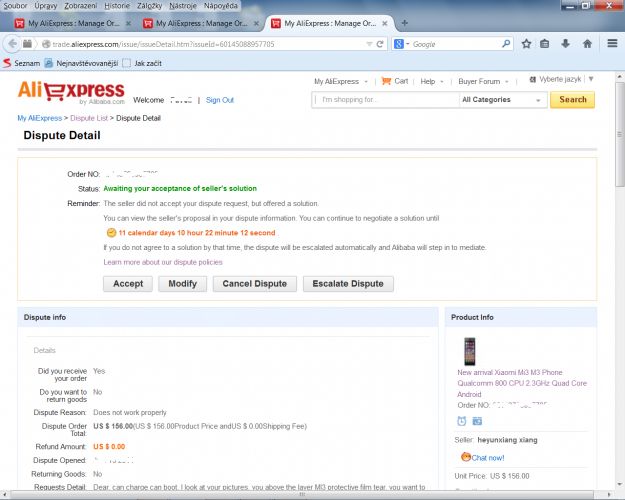Open the My AliExpress breadcrumb link

(39, 118)
